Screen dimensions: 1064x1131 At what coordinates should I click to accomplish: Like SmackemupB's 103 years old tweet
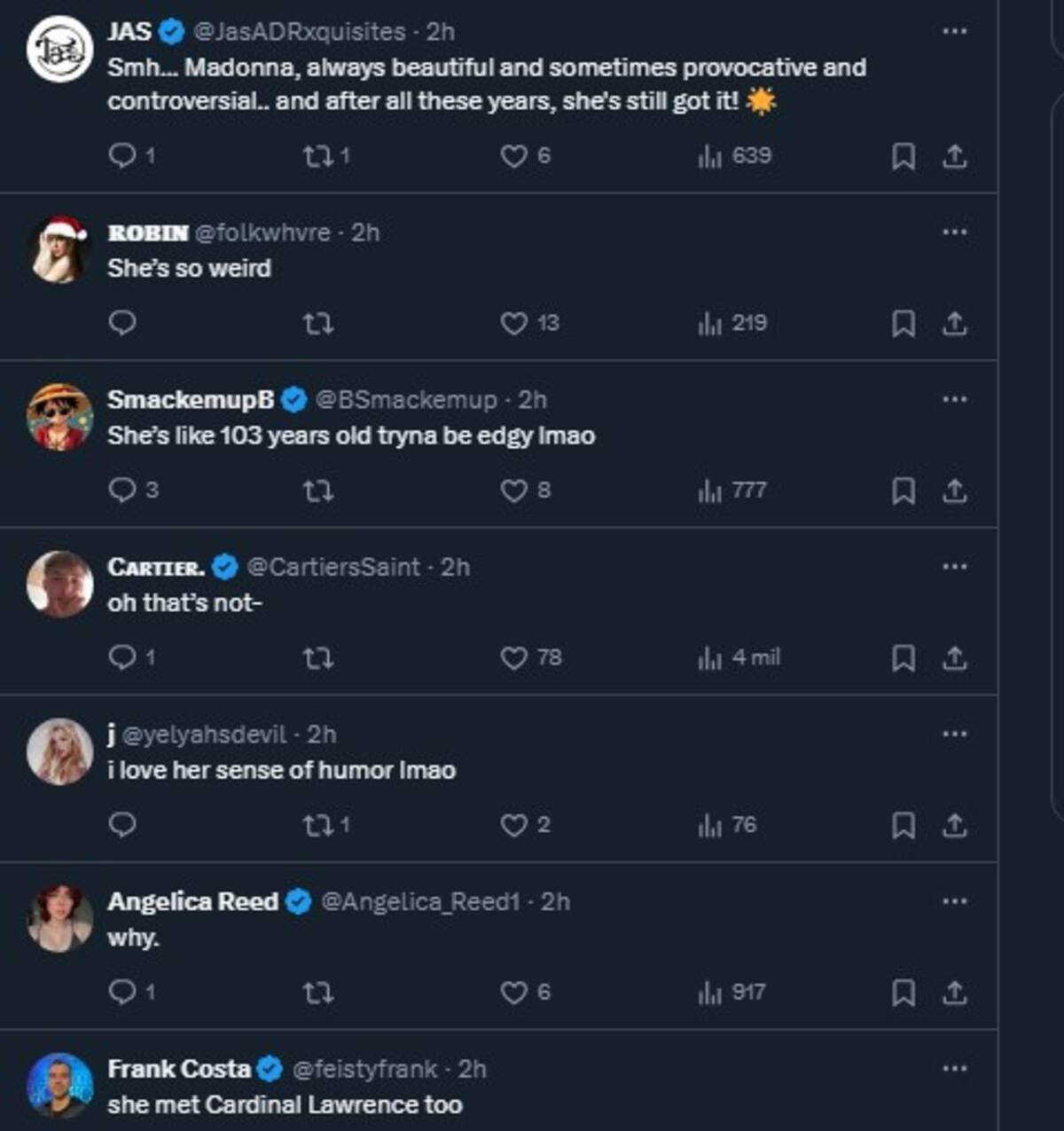514,491
